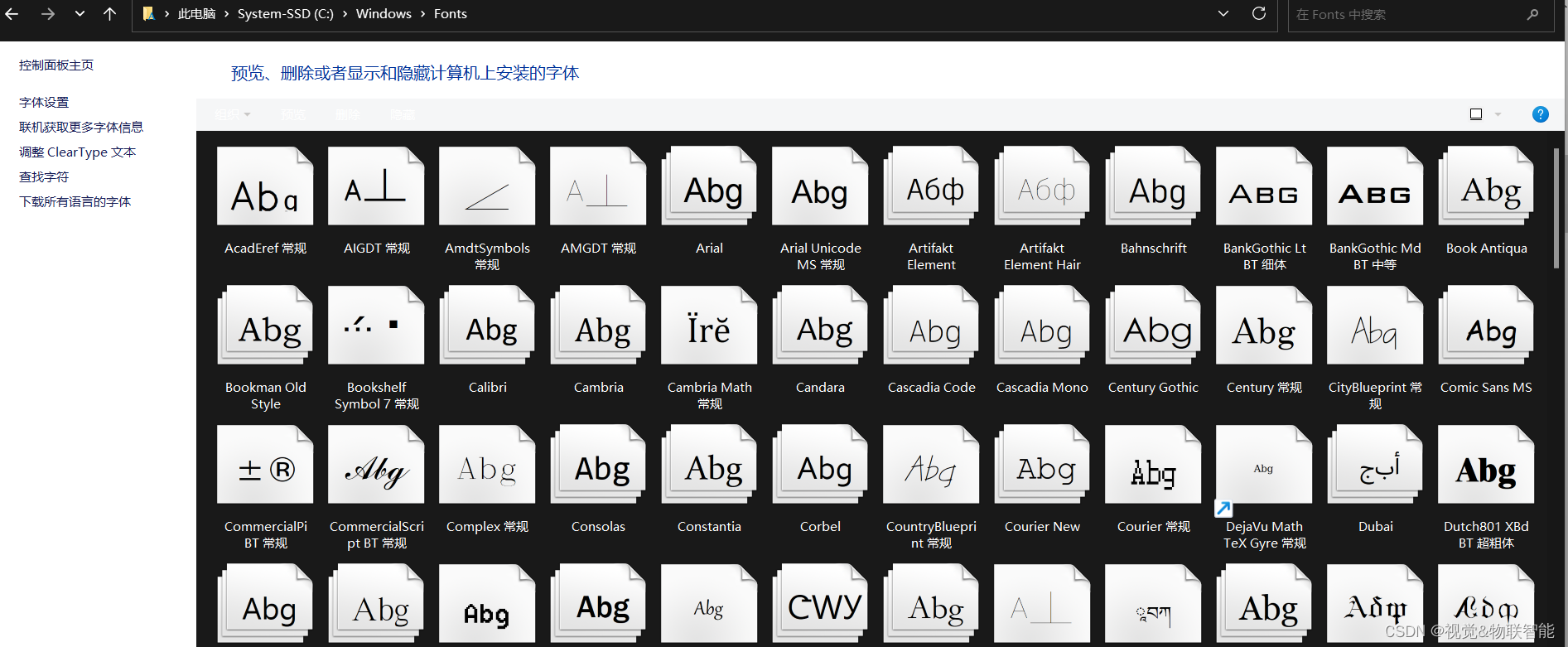This screenshot has height=647, width=1568.
Task: Select the BankGothic Lt BT font icon
Action: point(1264,186)
